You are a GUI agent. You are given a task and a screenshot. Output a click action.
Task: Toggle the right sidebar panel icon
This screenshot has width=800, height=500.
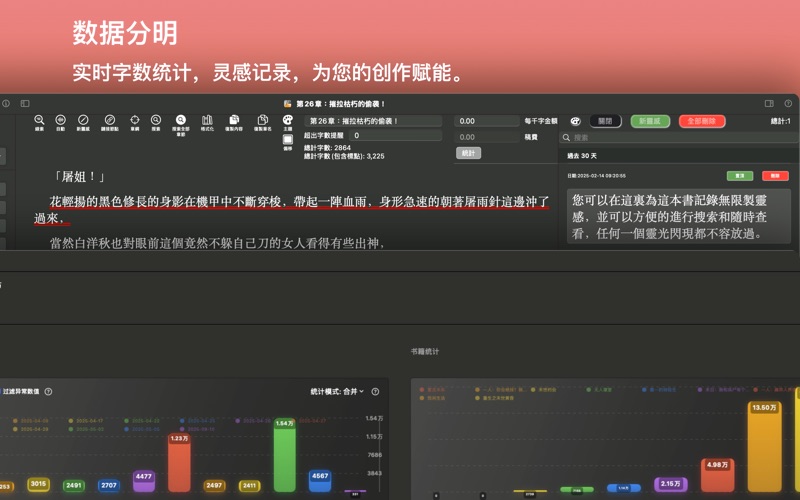coord(769,103)
